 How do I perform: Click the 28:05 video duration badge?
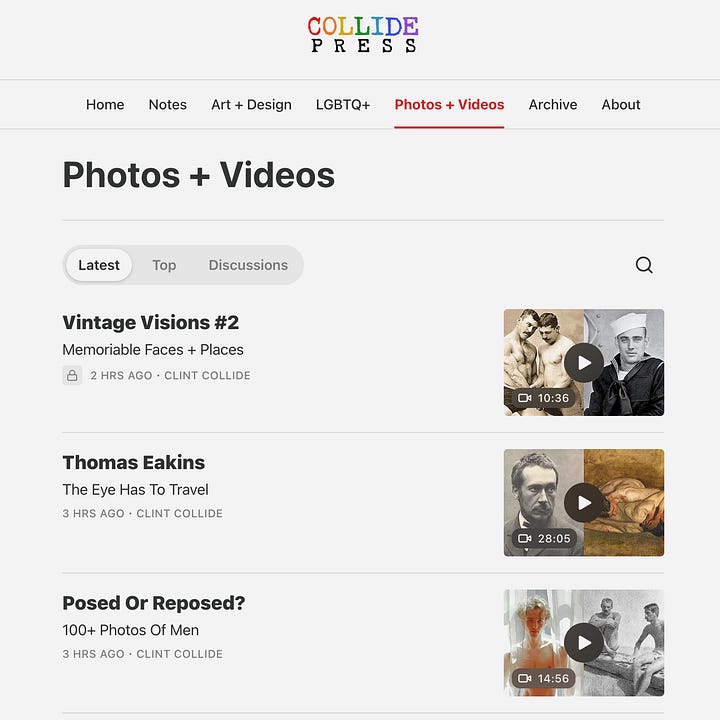(544, 538)
